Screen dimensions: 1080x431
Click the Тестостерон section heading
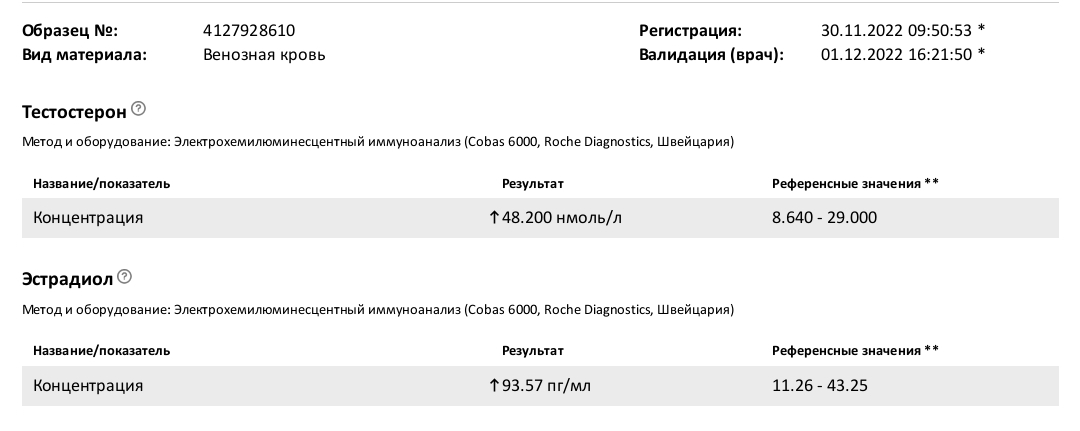74,109
